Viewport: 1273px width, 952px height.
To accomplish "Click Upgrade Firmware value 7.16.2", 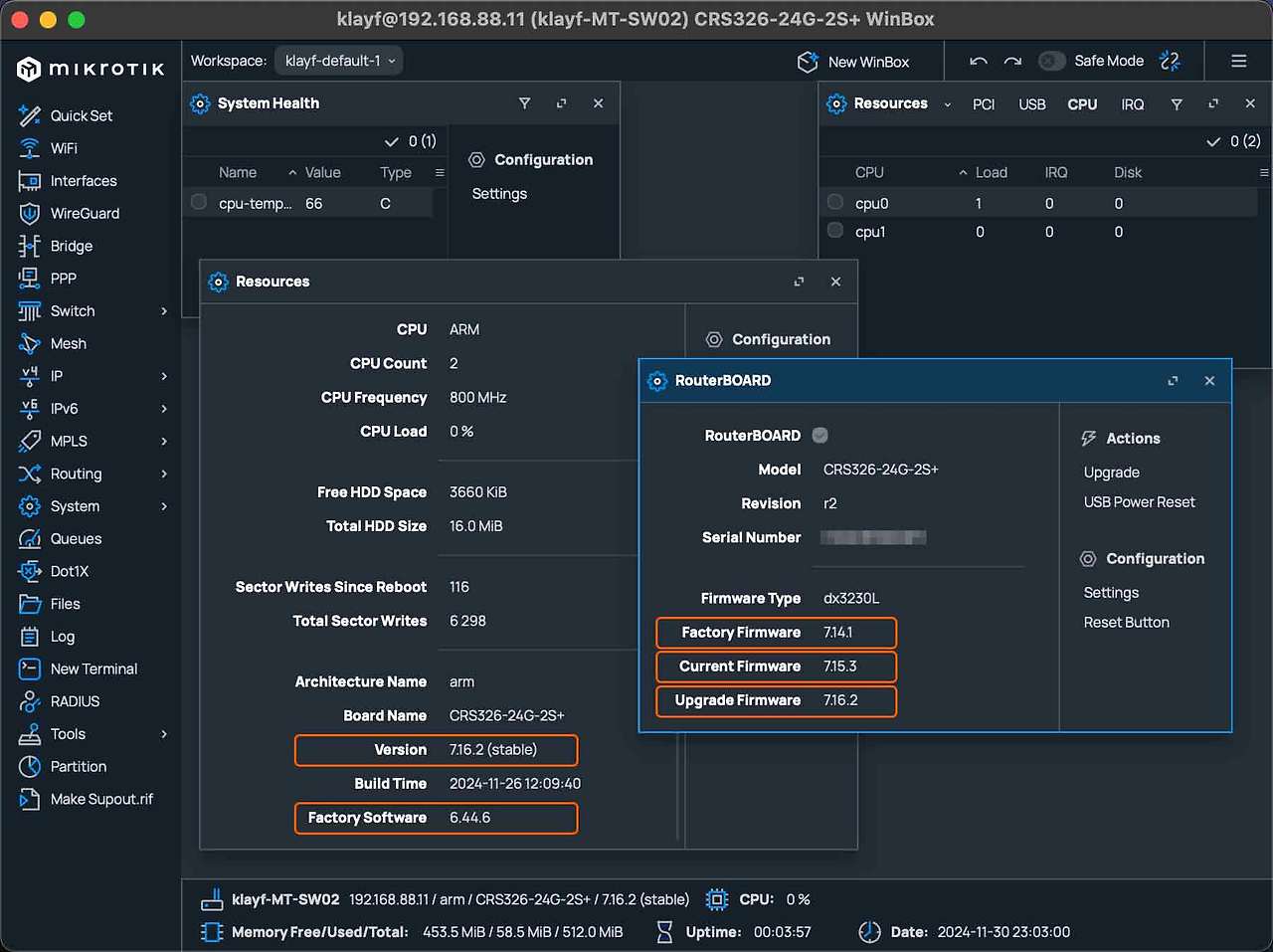I will (840, 700).
